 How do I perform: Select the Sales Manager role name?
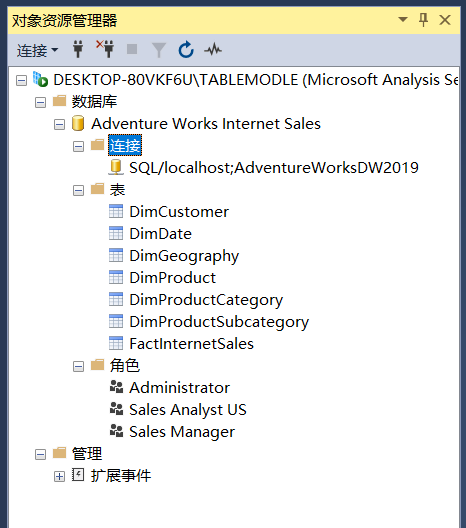coord(182,432)
